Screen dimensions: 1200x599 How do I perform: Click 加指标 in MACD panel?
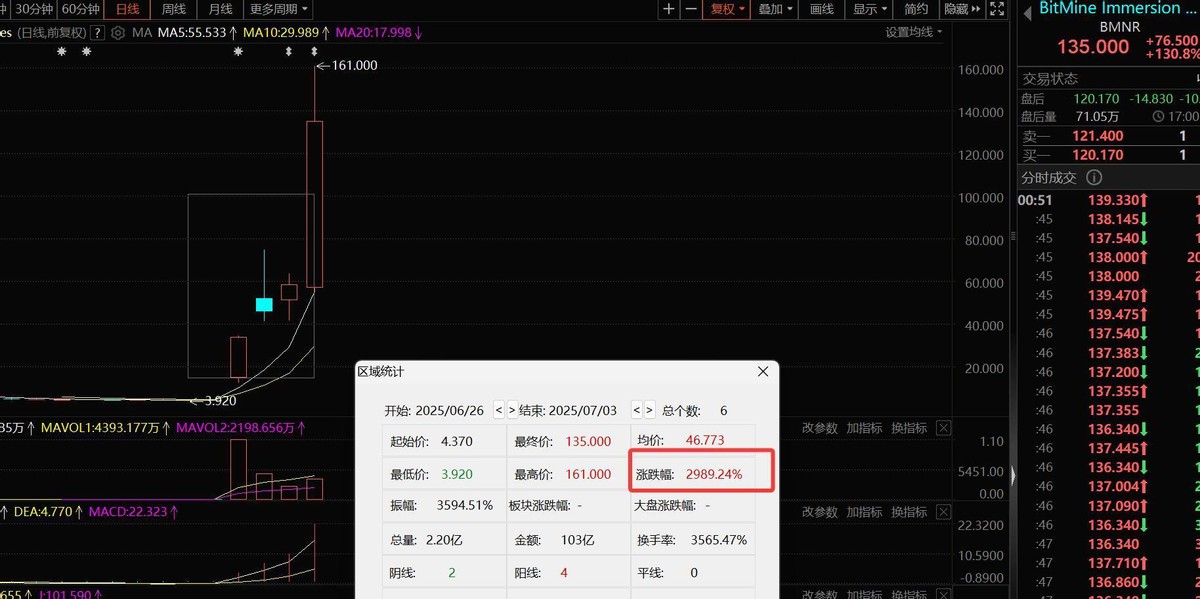point(864,512)
